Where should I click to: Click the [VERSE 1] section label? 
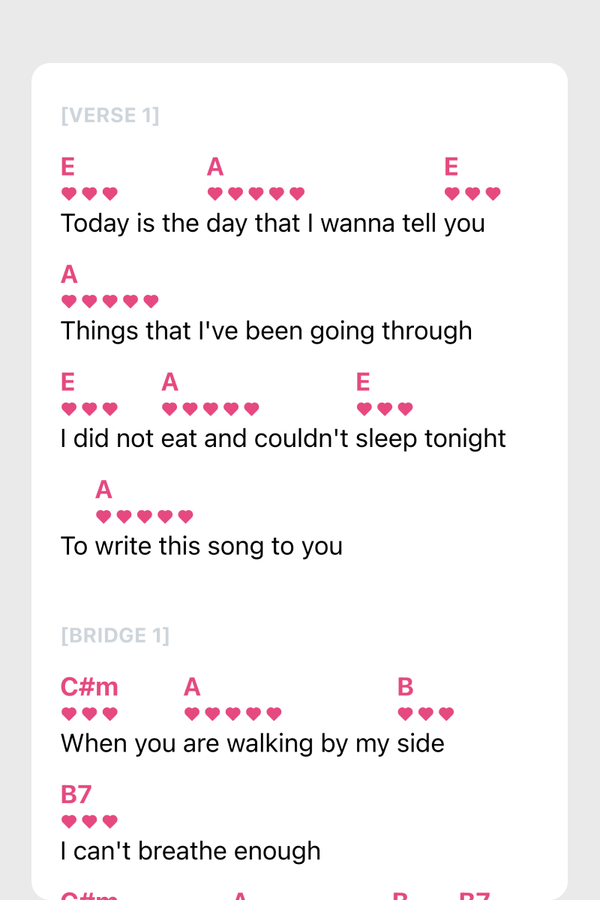pyautogui.click(x=110, y=116)
